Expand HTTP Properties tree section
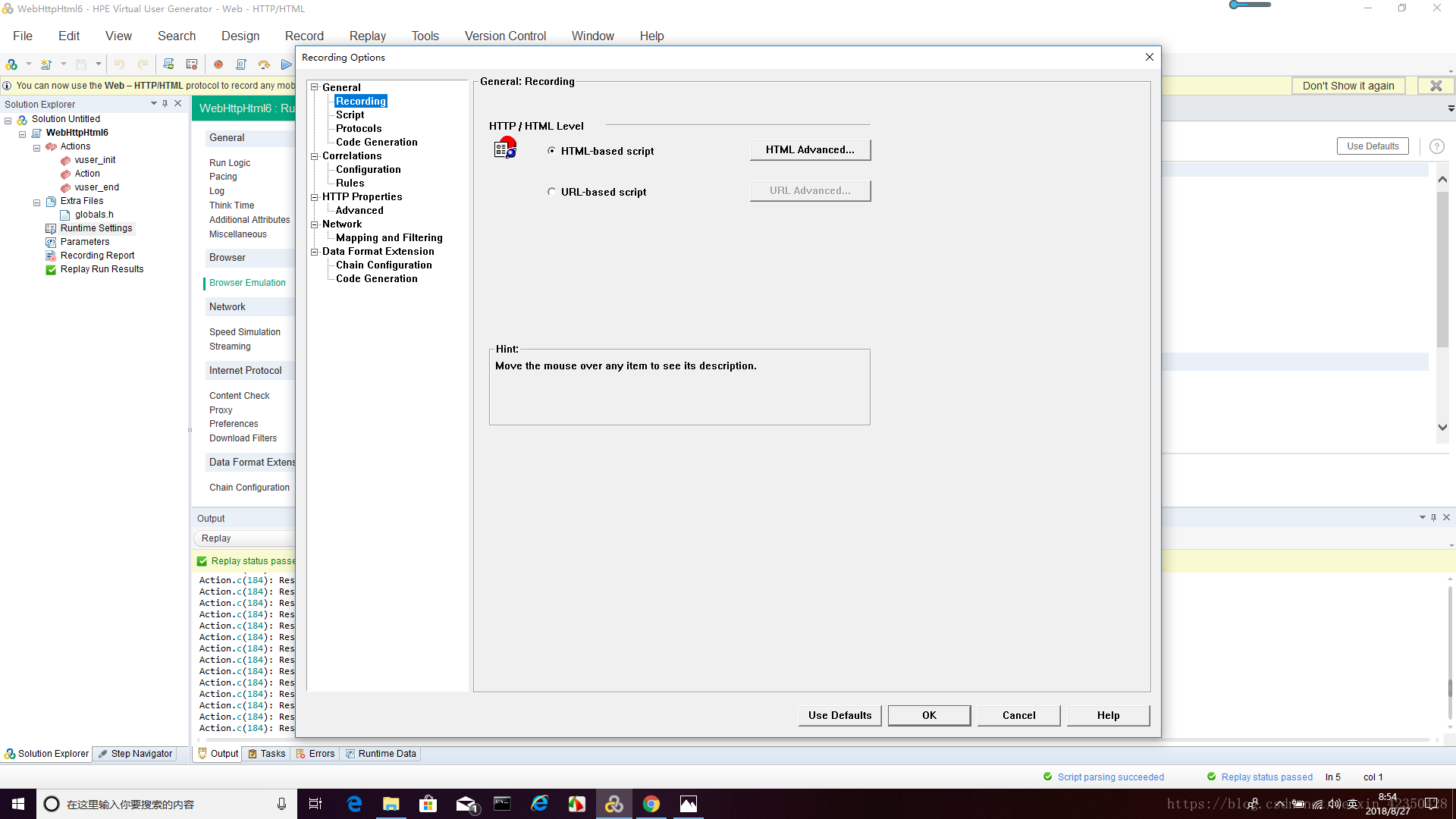 pos(315,196)
